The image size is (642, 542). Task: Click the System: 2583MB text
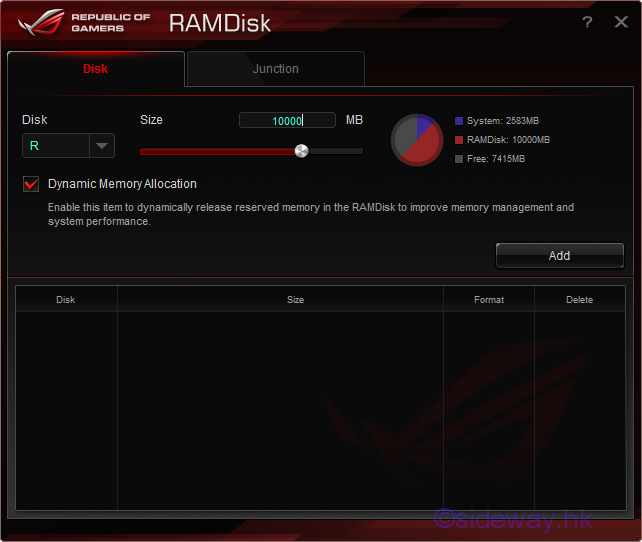click(503, 121)
